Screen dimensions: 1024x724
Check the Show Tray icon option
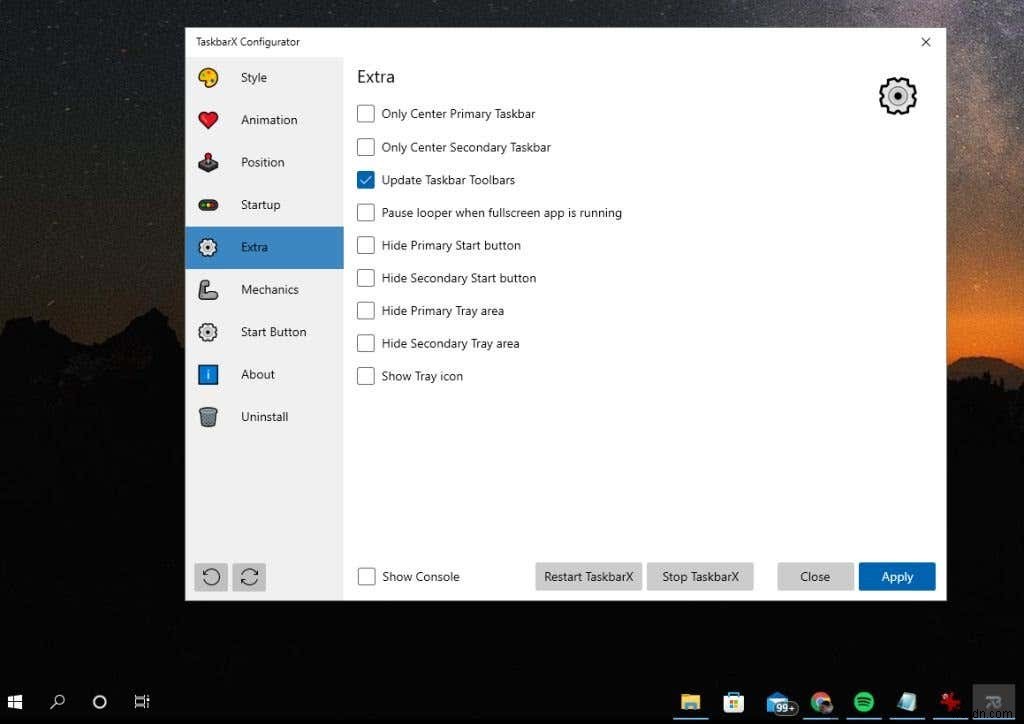pyautogui.click(x=366, y=376)
